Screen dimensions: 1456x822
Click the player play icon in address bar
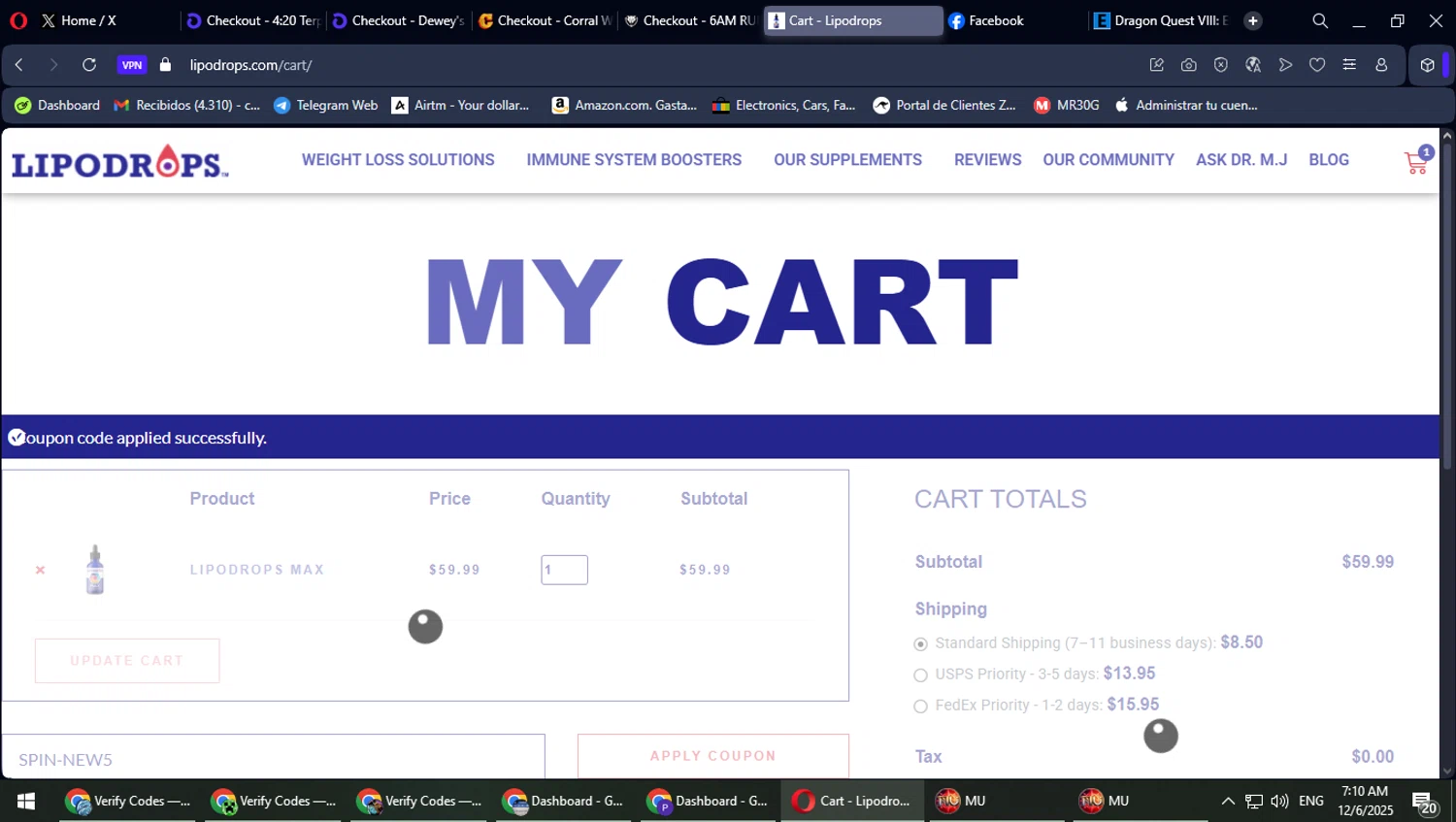pyautogui.click(x=1285, y=65)
